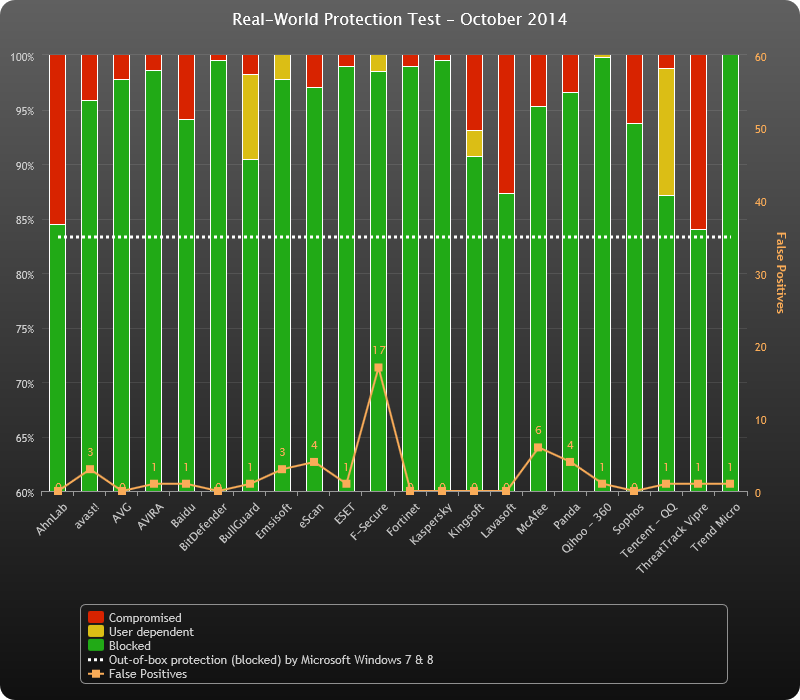Select the AVIRA x-axis label

click(151, 516)
